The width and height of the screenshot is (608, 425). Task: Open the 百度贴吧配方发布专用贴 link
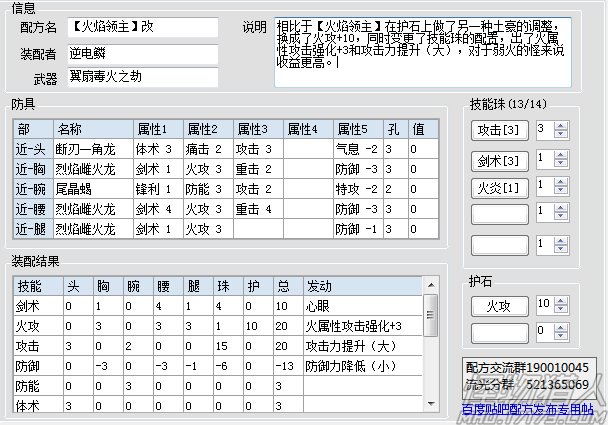pyautogui.click(x=527, y=408)
